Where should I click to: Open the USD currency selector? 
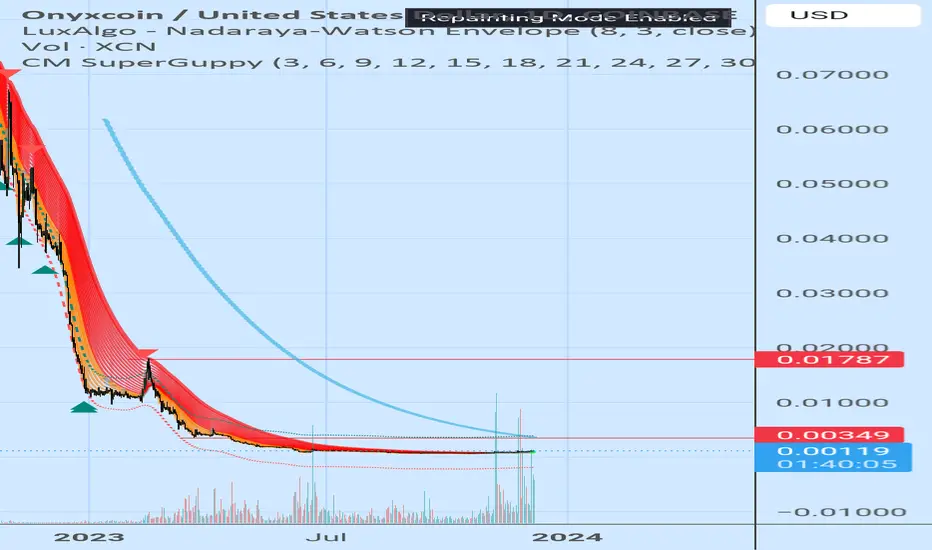tap(843, 15)
